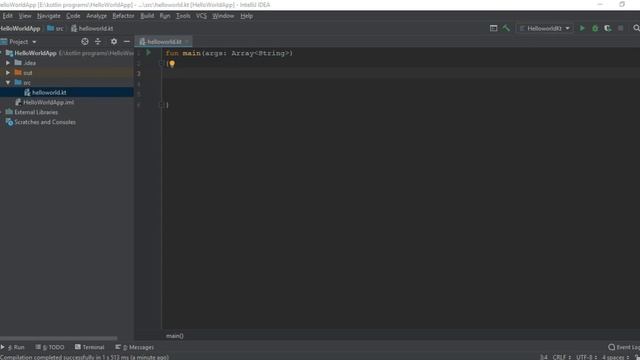Screen dimensions: 640x360
Task: Open the Run menu
Action: pos(165,16)
